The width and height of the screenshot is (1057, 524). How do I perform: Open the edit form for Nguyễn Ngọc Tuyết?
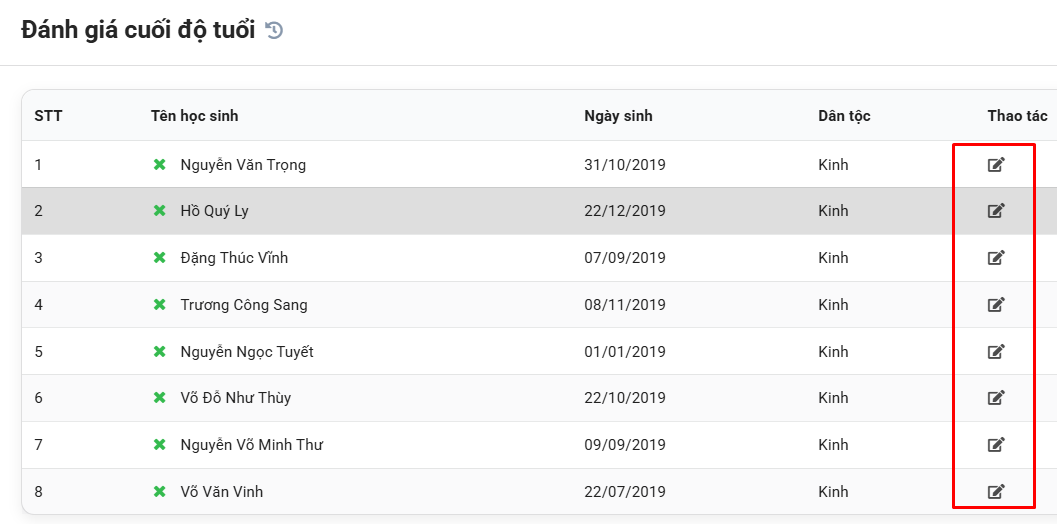[x=996, y=351]
